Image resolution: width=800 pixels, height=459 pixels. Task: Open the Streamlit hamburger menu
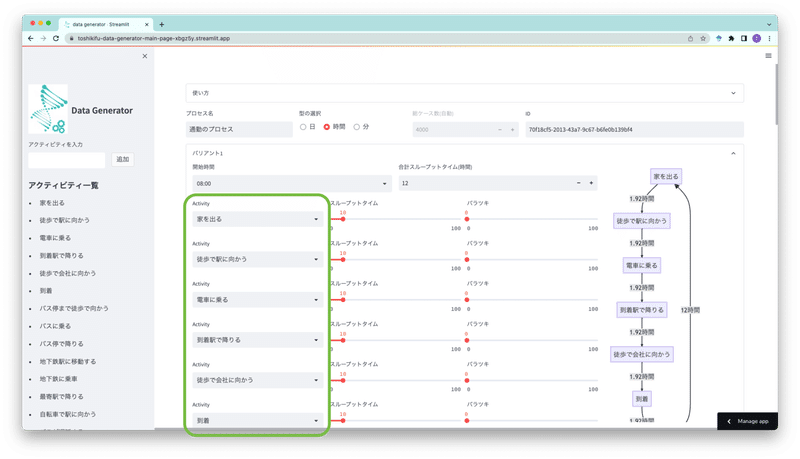[768, 56]
